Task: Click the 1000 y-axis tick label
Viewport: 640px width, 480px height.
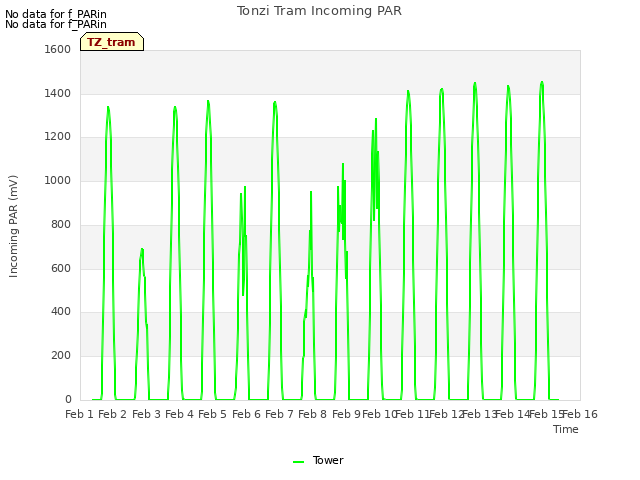Action: pos(58,180)
